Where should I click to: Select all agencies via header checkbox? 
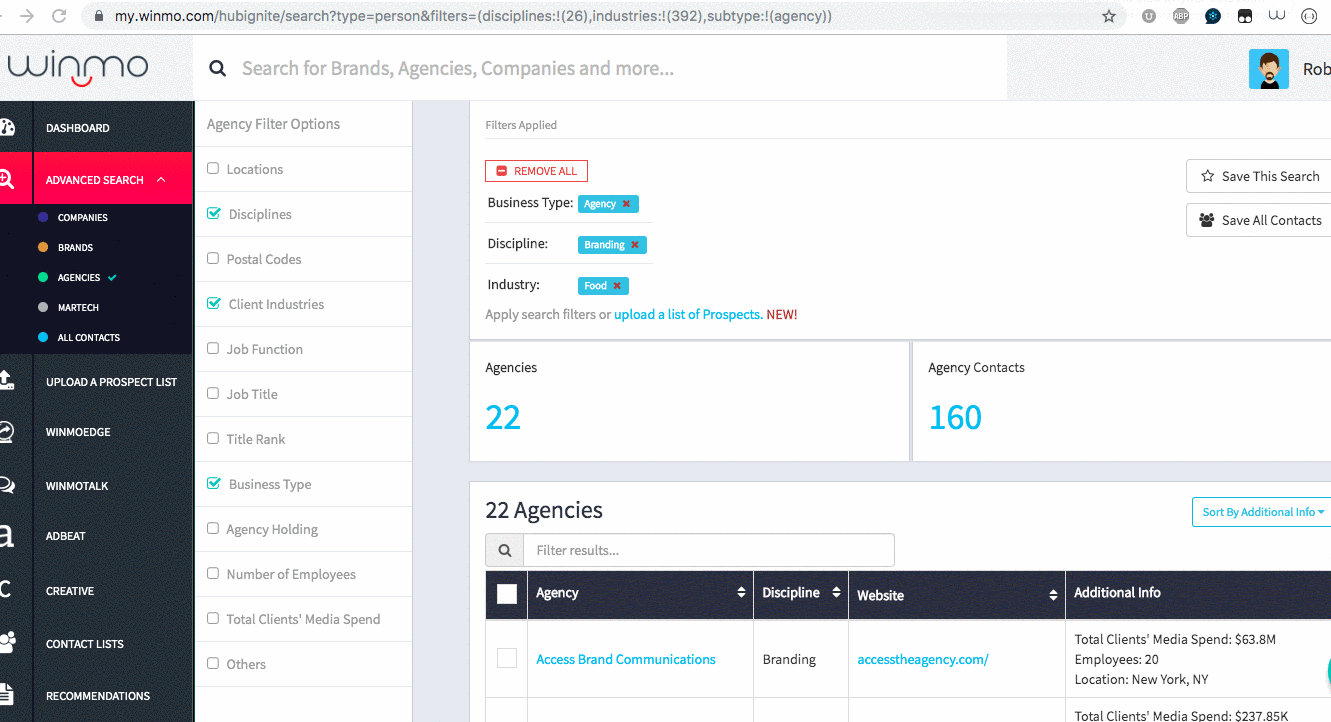[x=507, y=594]
